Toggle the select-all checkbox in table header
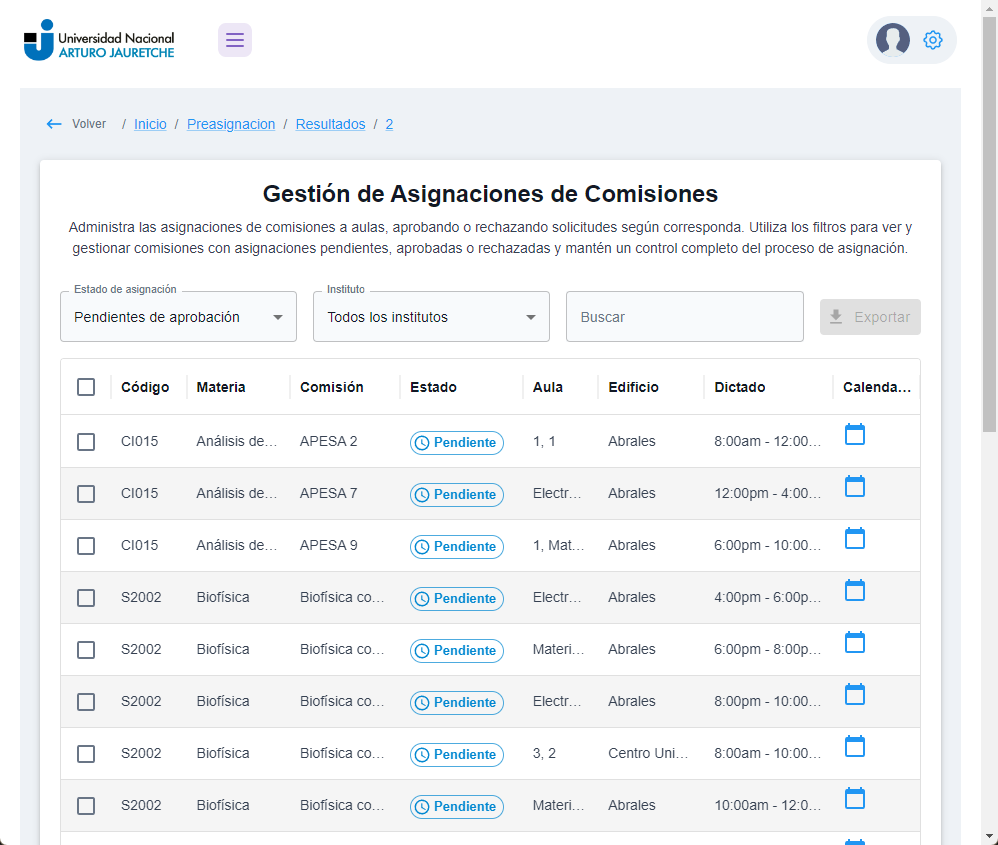998x845 pixels. coord(86,387)
